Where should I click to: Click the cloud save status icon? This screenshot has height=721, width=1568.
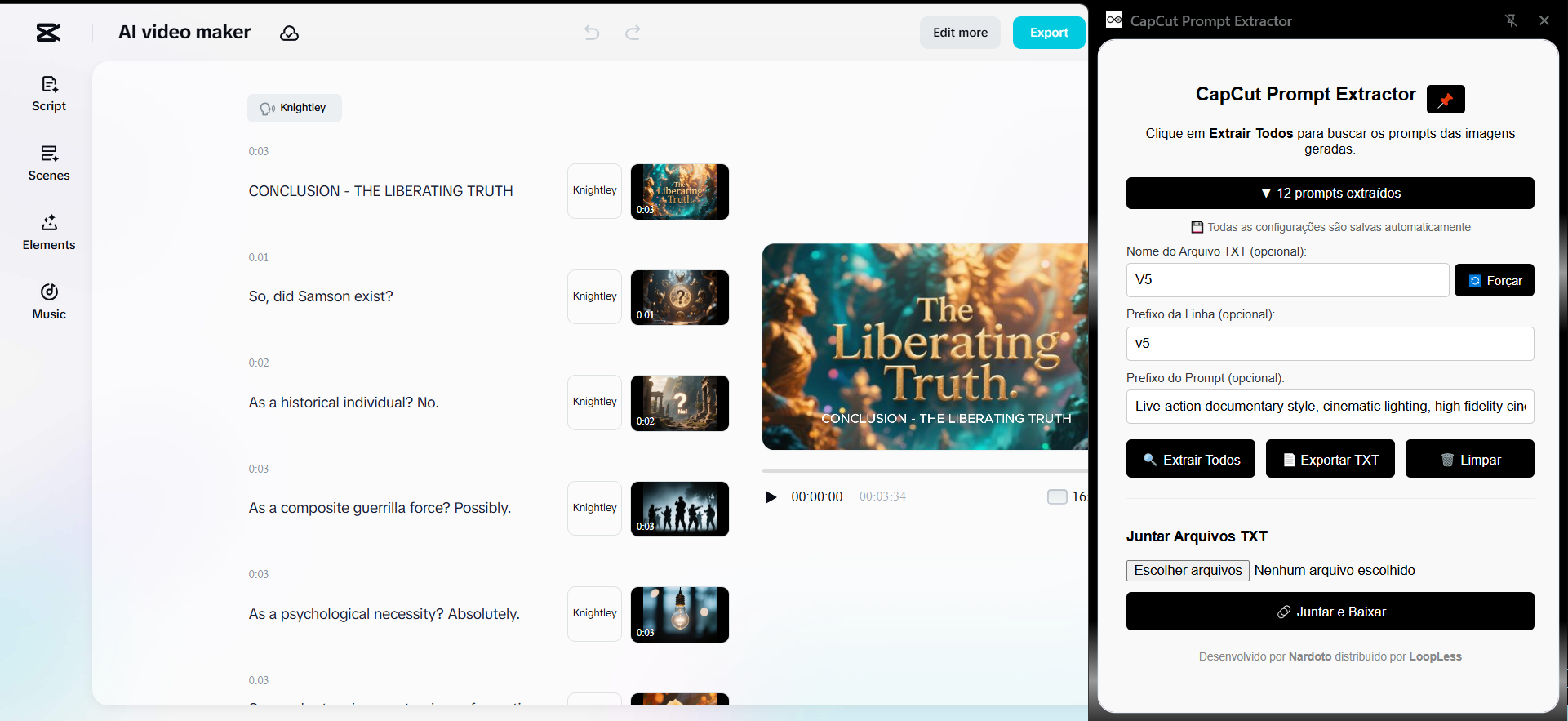point(289,33)
